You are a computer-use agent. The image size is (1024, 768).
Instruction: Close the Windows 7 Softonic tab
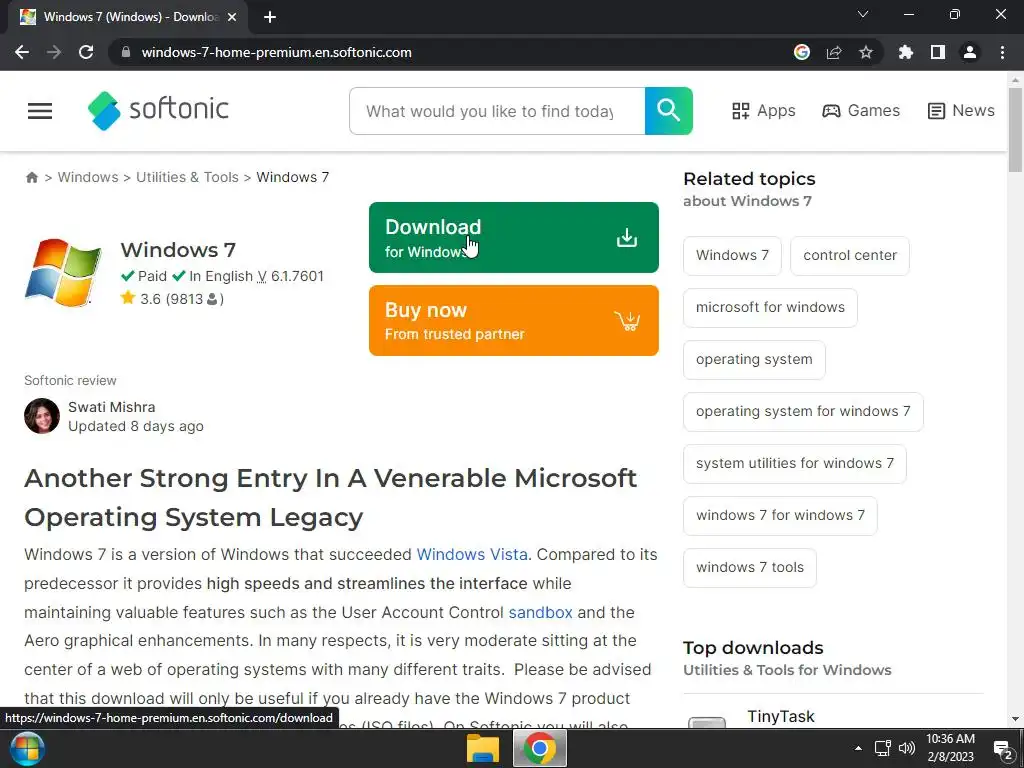point(232,18)
